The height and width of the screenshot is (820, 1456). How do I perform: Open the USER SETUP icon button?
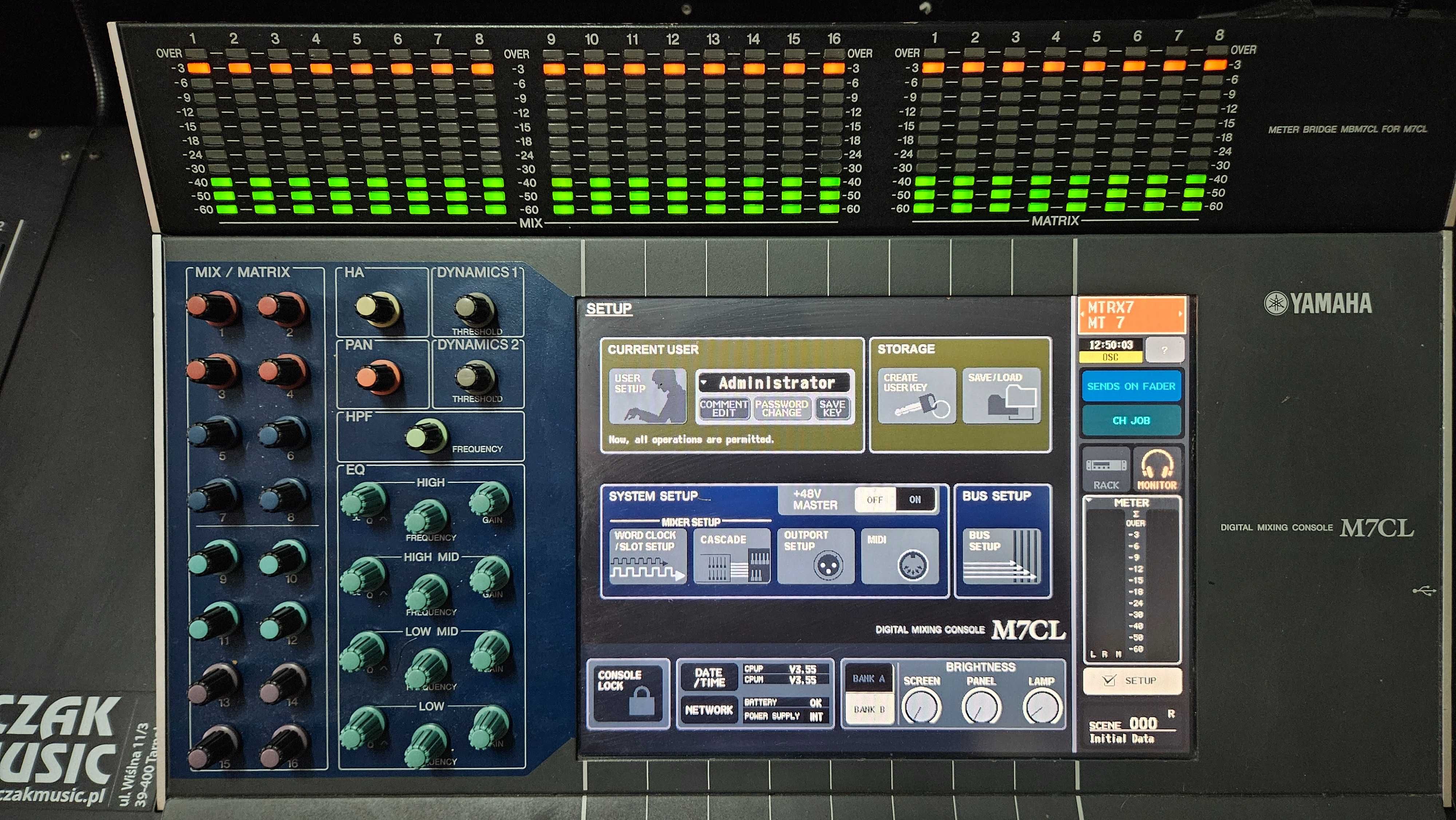648,396
